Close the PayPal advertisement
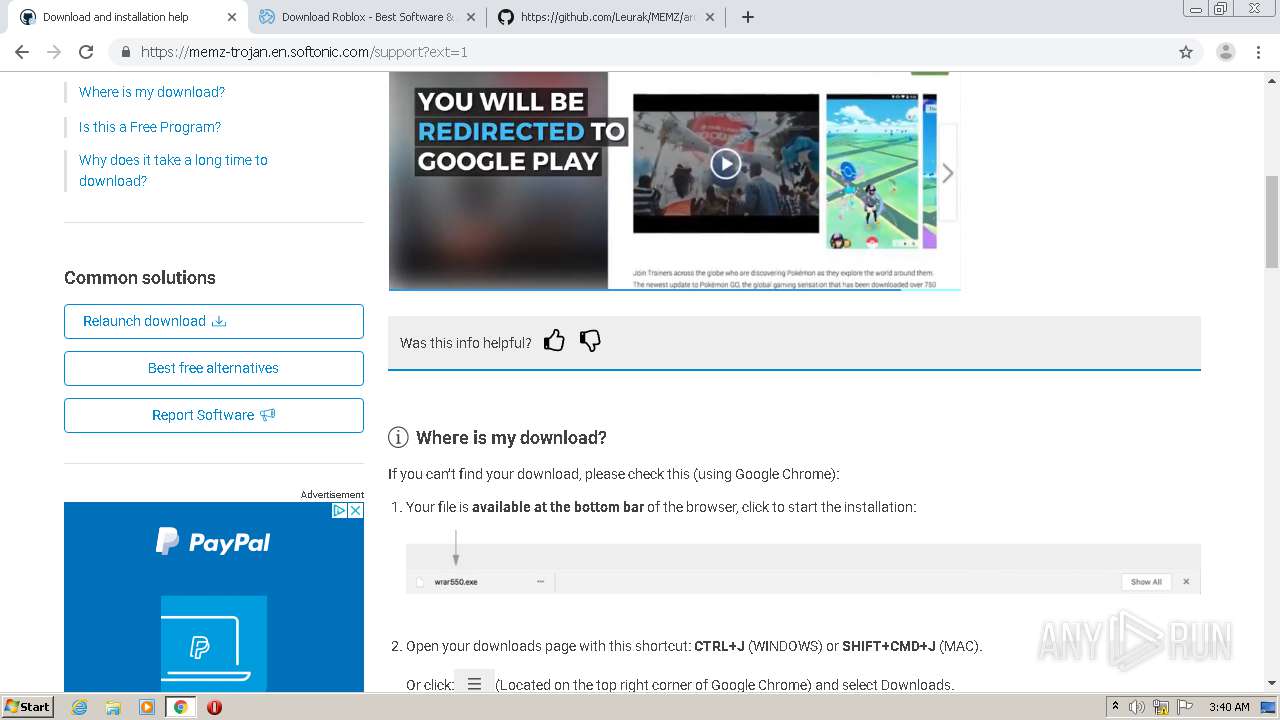Image resolution: width=1280 pixels, height=720 pixels. click(356, 510)
